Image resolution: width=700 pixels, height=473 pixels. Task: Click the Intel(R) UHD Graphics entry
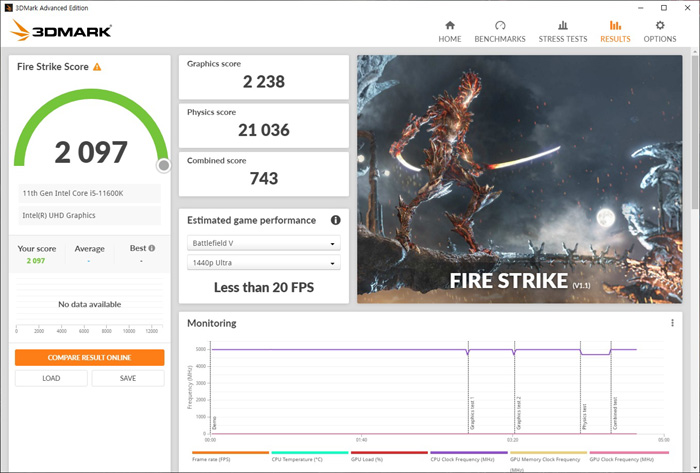click(89, 215)
